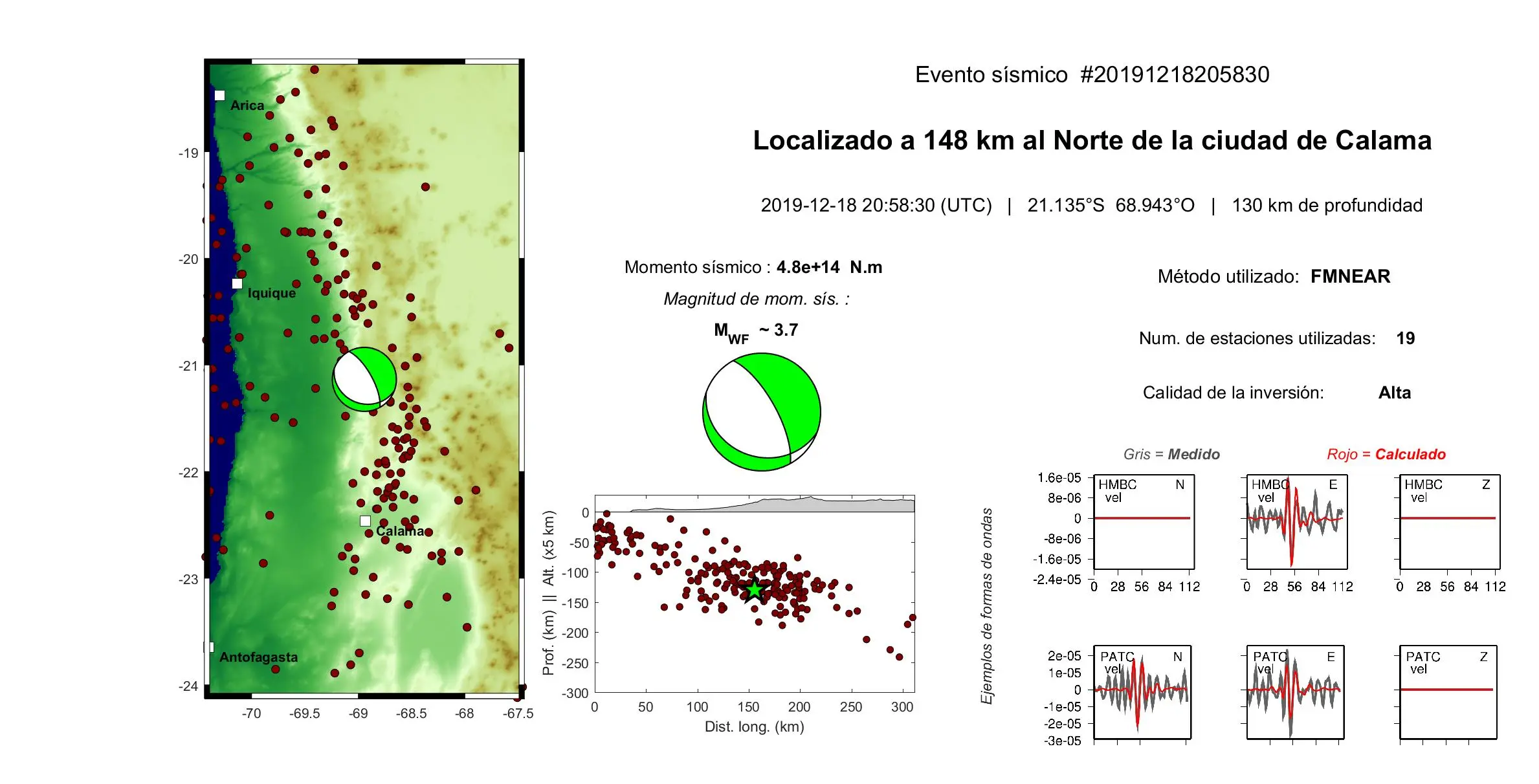This screenshot has width=1539, height=784.
Task: Click the -24 latitude tick label on map
Action: coord(188,686)
